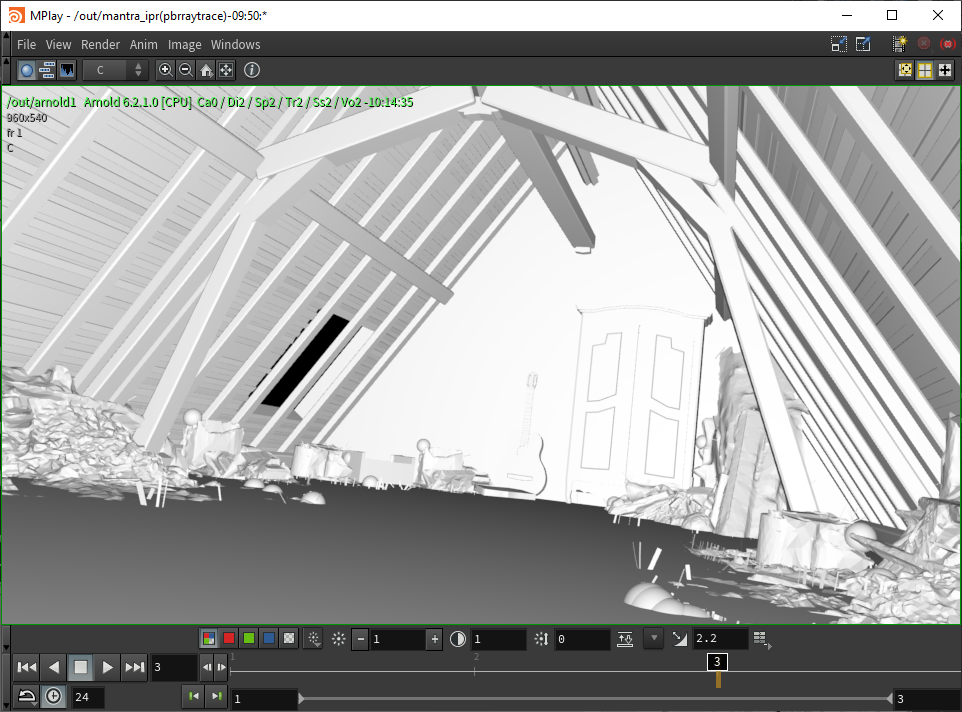Image resolution: width=962 pixels, height=712 pixels.
Task: Toggle the alpha checkerboard channel
Action: pyautogui.click(x=289, y=638)
